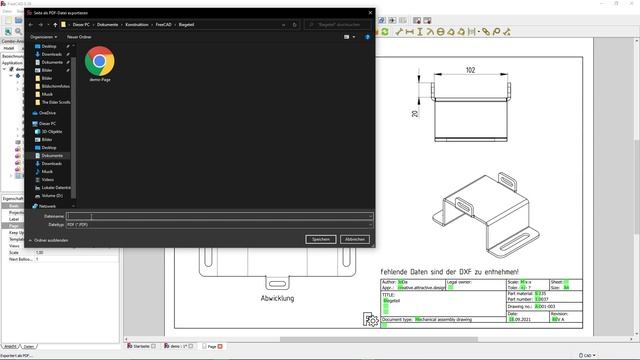Select Musik folder under quick access

click(x=47, y=94)
